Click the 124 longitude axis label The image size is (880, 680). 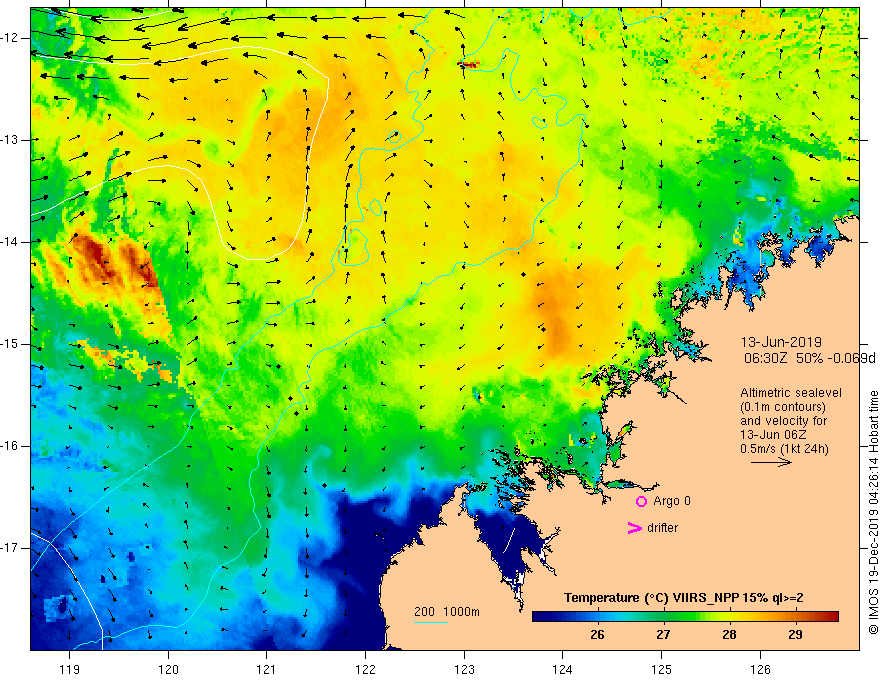[x=563, y=669]
